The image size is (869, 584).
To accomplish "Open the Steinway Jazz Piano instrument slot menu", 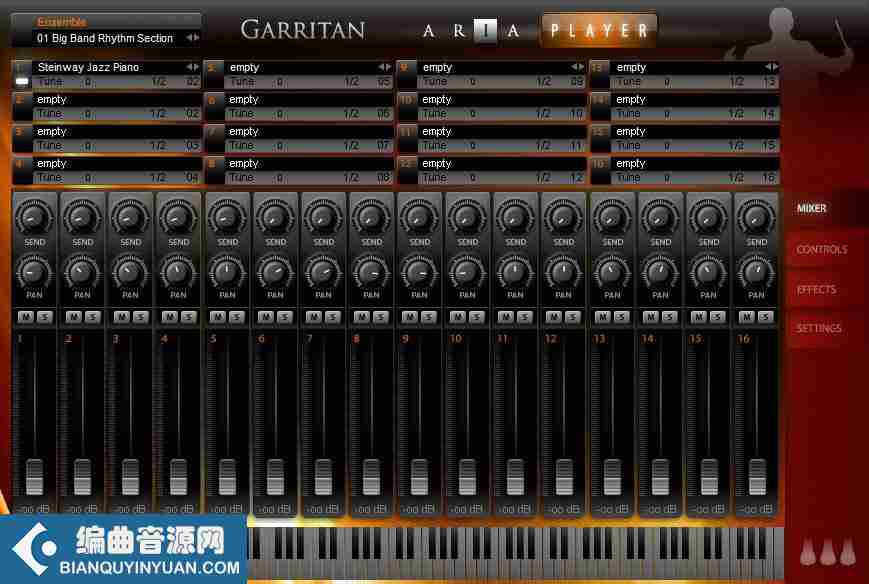I will click(108, 67).
